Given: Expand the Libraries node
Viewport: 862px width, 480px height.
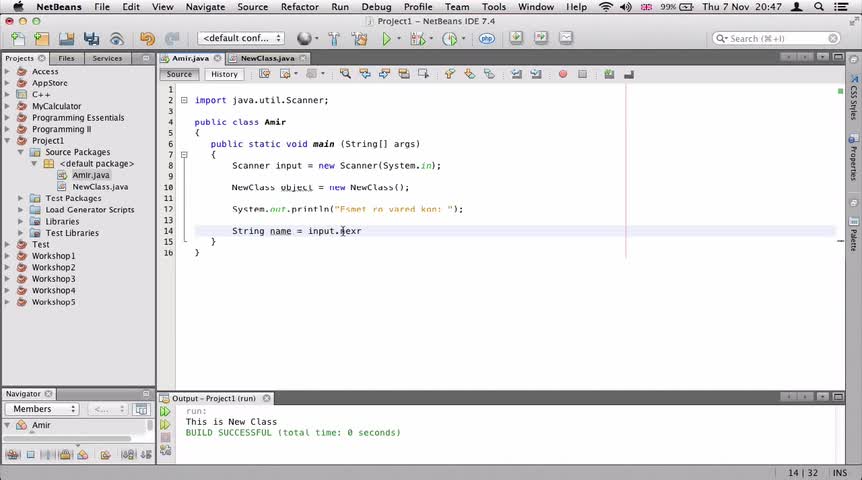Looking at the screenshot, I should click(20, 222).
